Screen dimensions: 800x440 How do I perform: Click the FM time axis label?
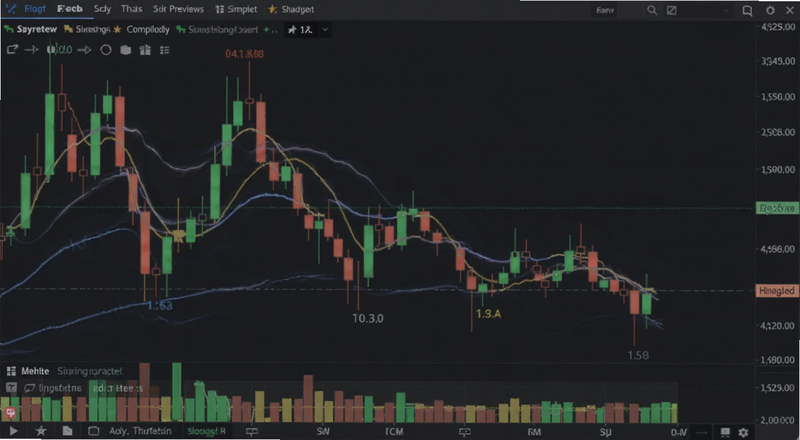534,432
